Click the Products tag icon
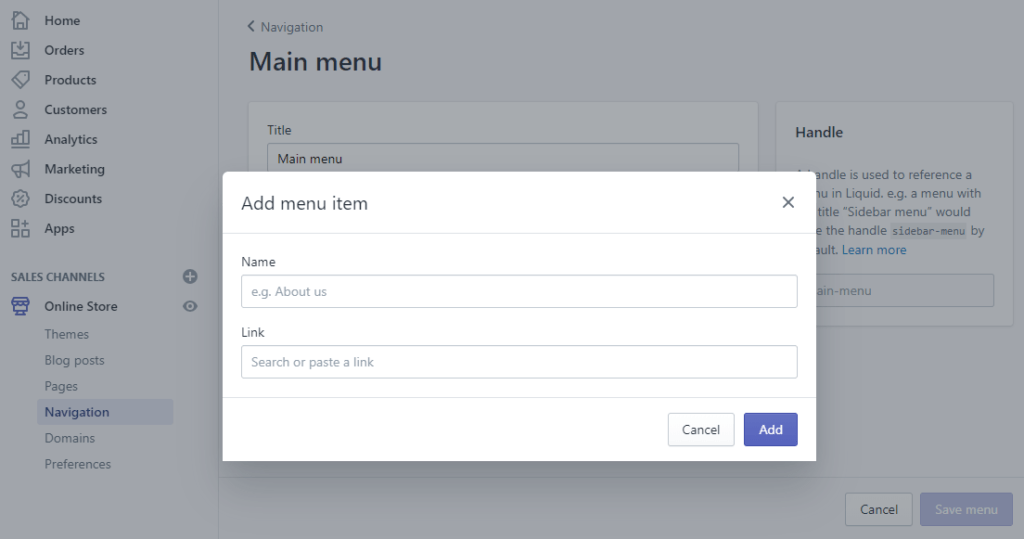1024x539 pixels. [x=20, y=80]
